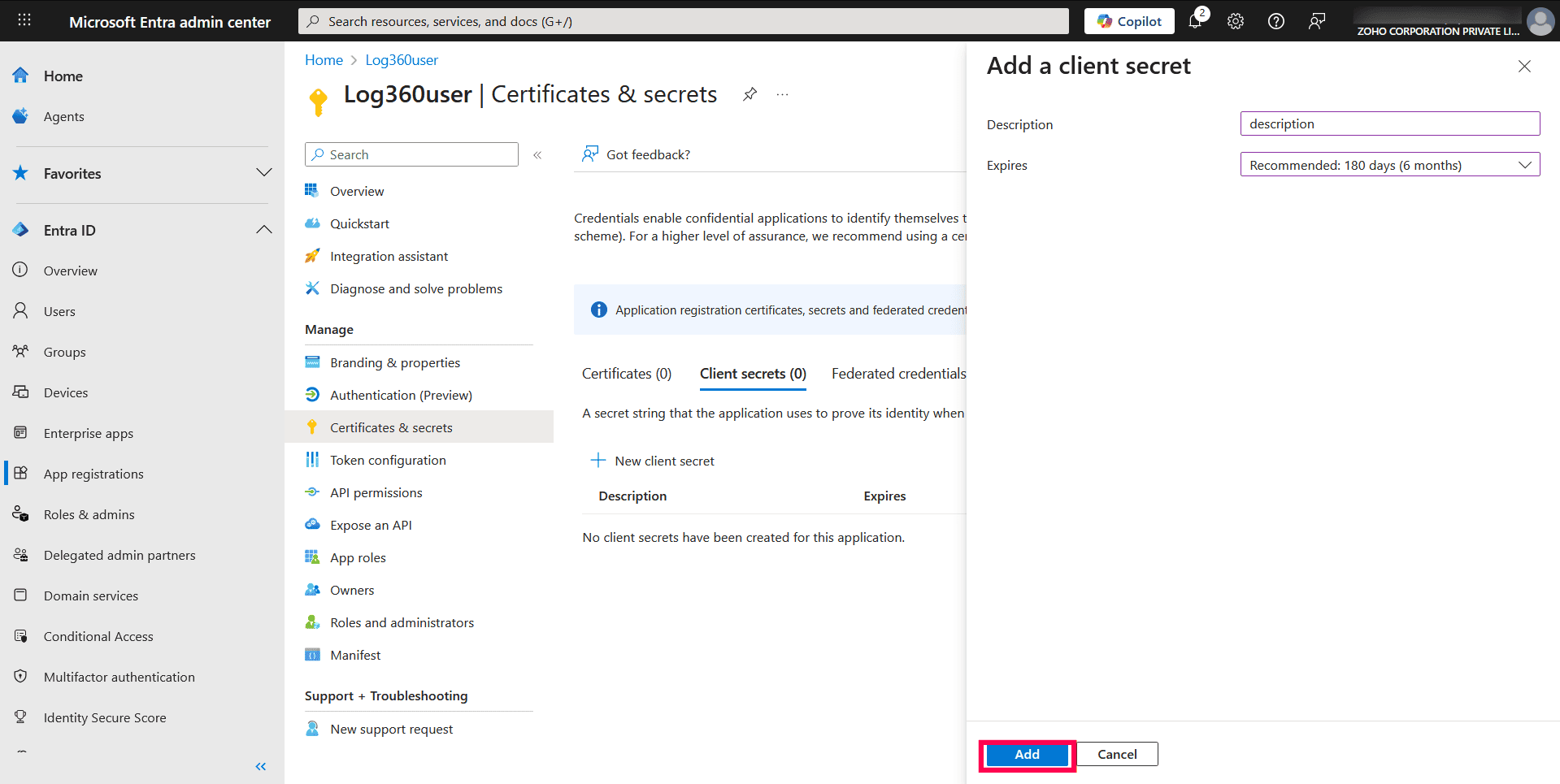Collapse the Favorites section
Viewport: 1560px width, 784px height.
coord(264,172)
